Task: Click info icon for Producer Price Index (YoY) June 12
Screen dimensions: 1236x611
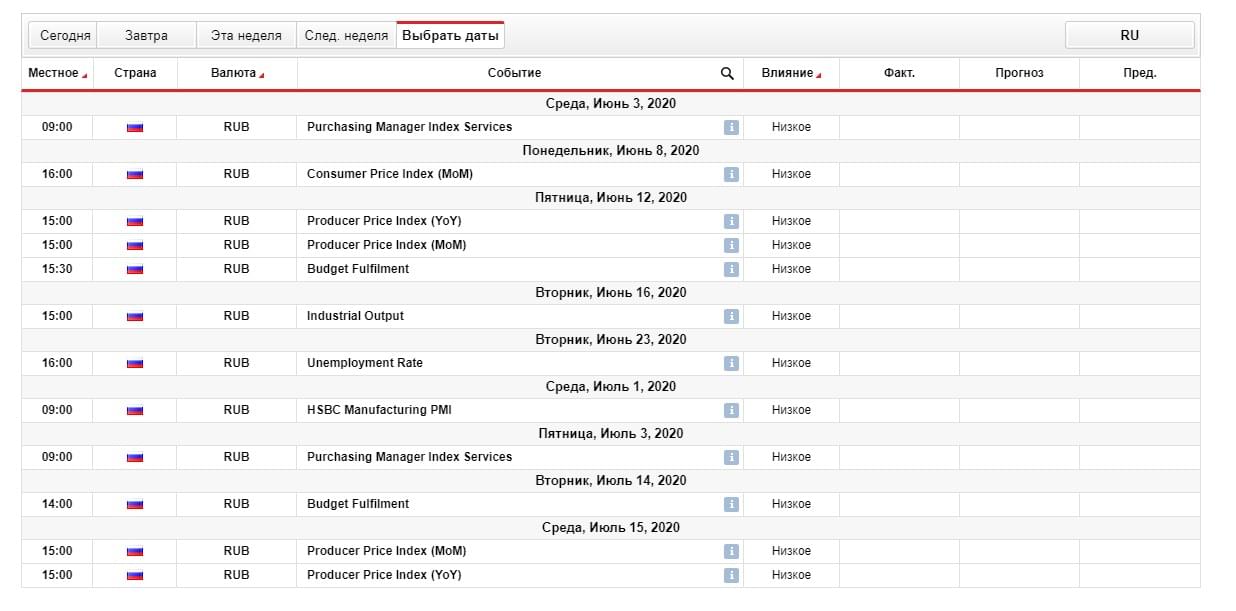Action: click(731, 221)
